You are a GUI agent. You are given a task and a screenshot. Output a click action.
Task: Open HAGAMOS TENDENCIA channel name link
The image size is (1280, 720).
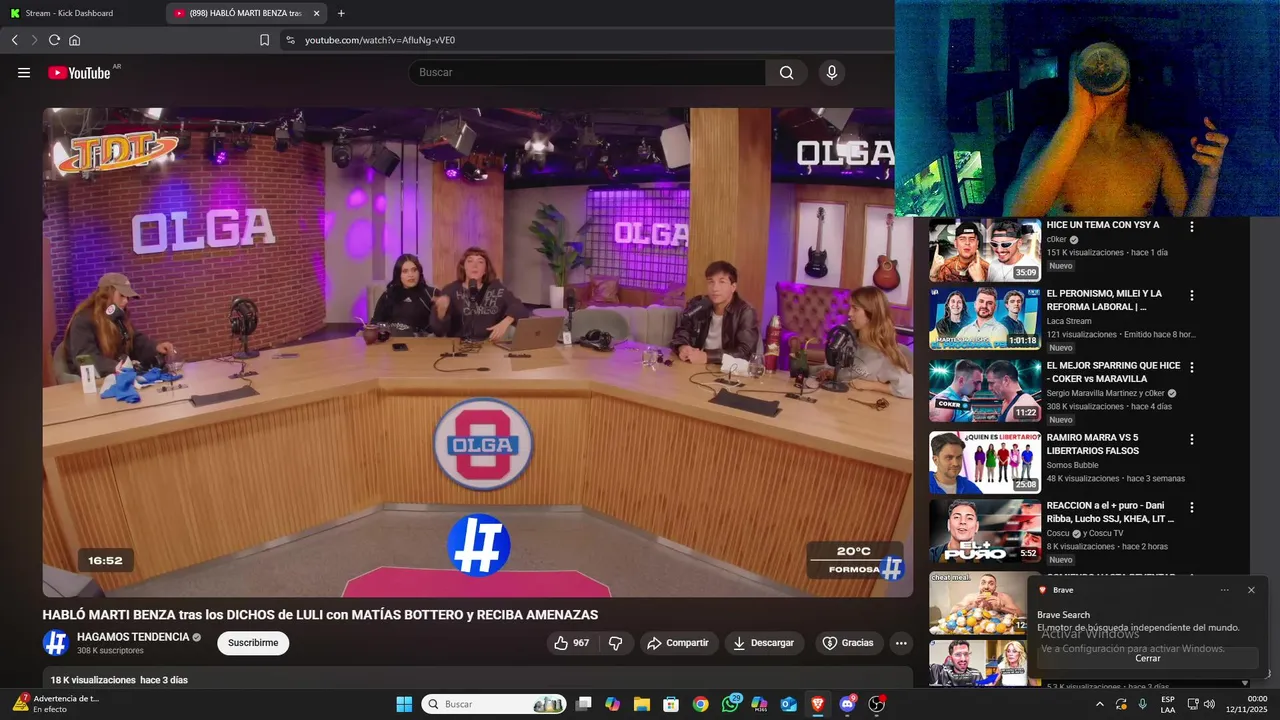(133, 637)
